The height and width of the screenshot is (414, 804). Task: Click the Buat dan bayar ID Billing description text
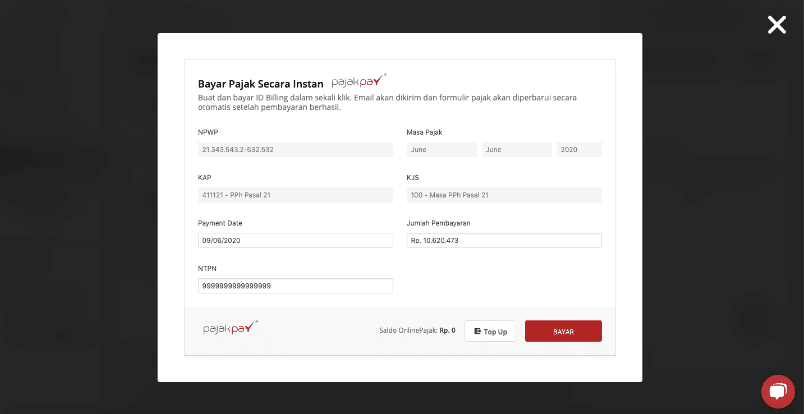[x=387, y=103]
